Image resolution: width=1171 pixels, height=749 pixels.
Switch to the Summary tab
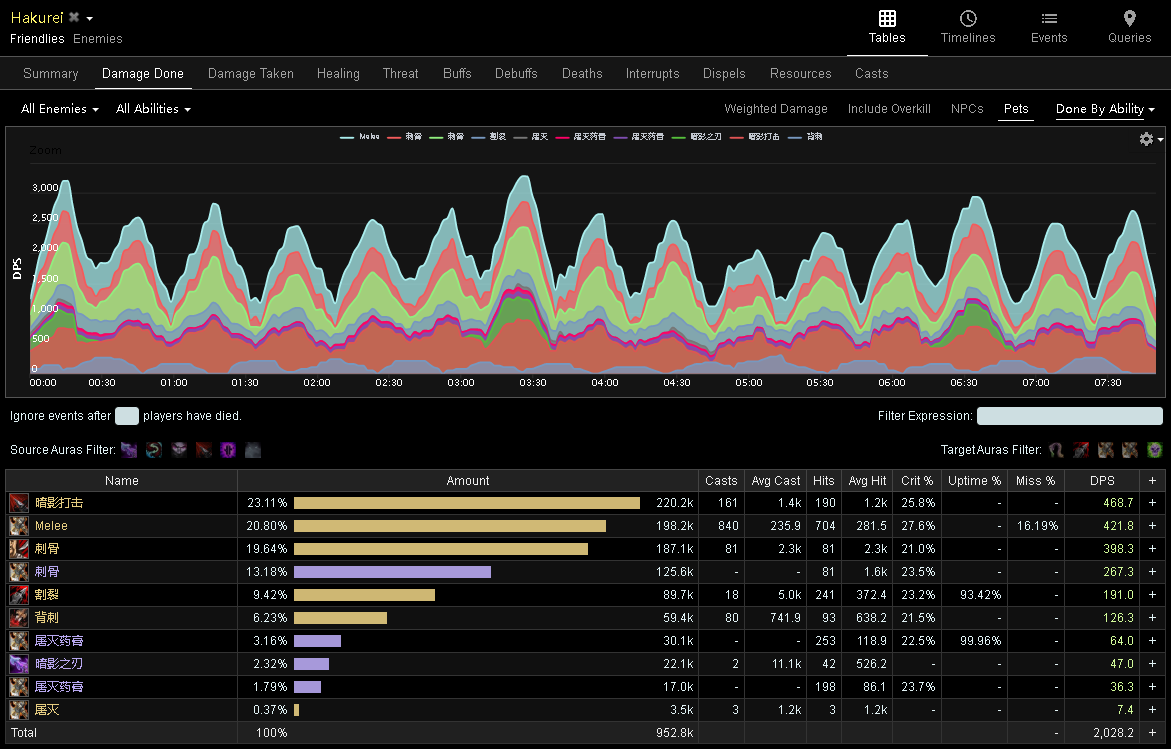coord(51,73)
